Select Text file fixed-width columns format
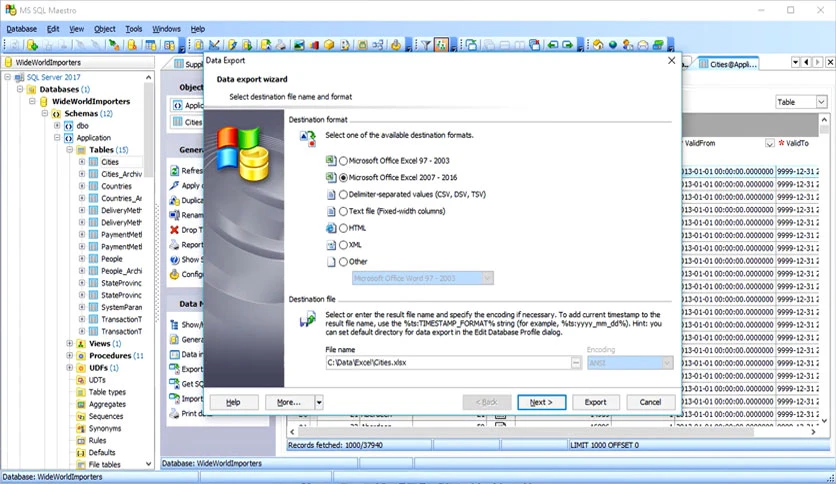Screen dimensions: 836x484 (x=343, y=211)
